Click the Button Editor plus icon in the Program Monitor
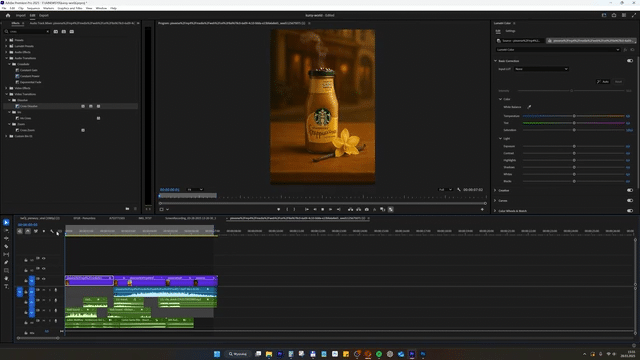This screenshot has width=640, height=360. [482, 209]
